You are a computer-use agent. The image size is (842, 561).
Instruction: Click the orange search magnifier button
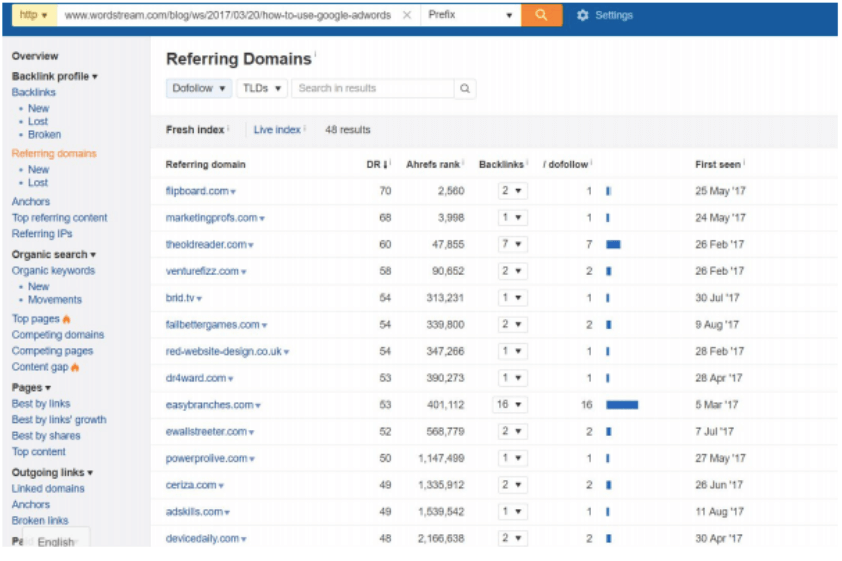click(541, 15)
